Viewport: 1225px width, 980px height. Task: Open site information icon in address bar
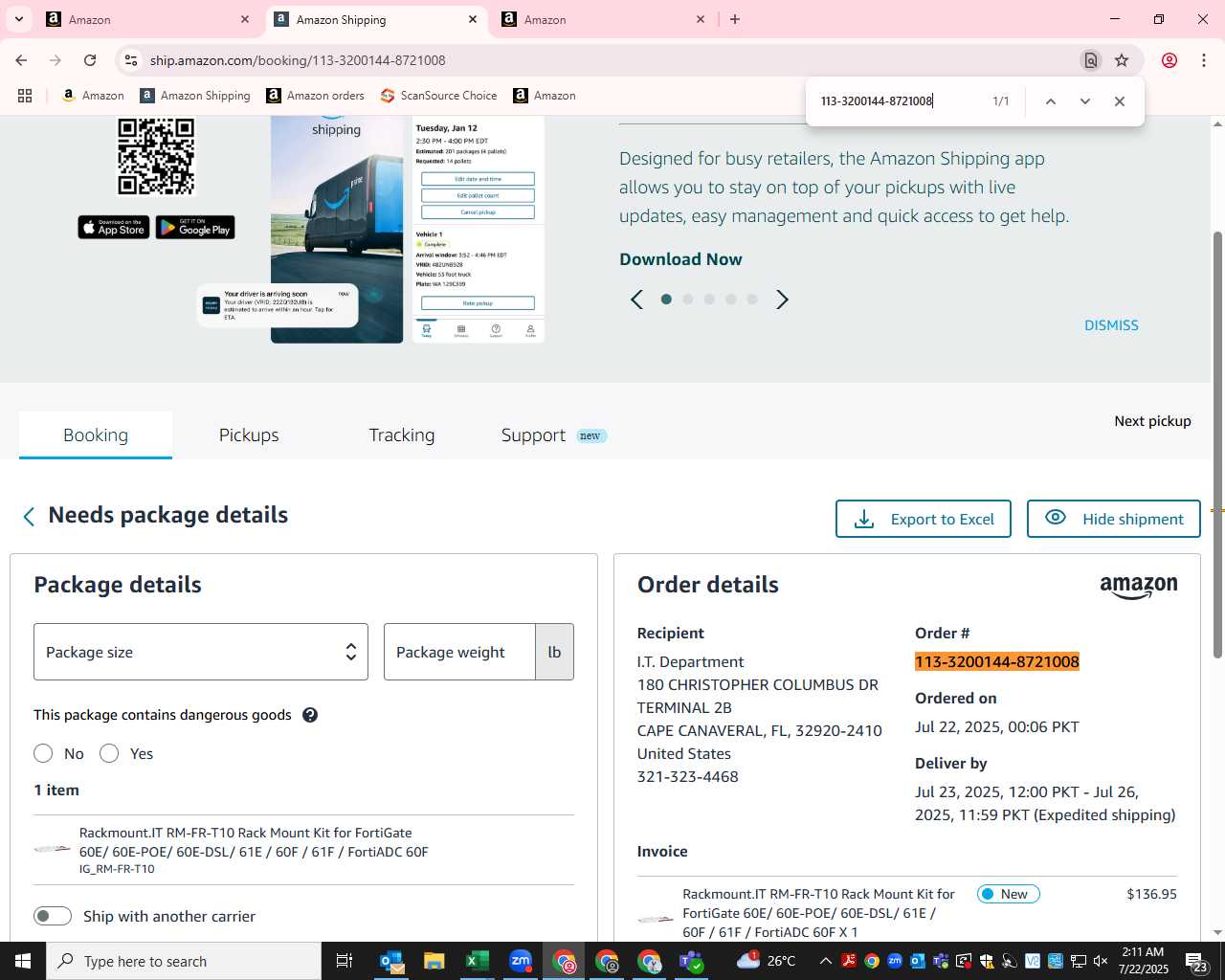pos(131,60)
